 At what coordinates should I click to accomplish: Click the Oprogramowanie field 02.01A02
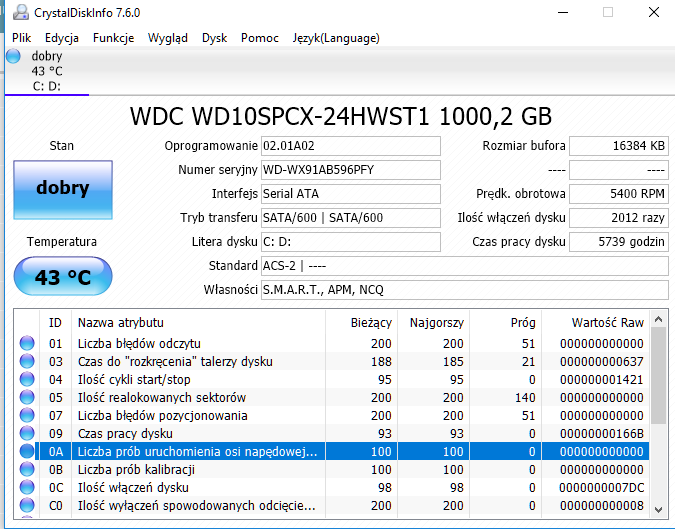351,146
